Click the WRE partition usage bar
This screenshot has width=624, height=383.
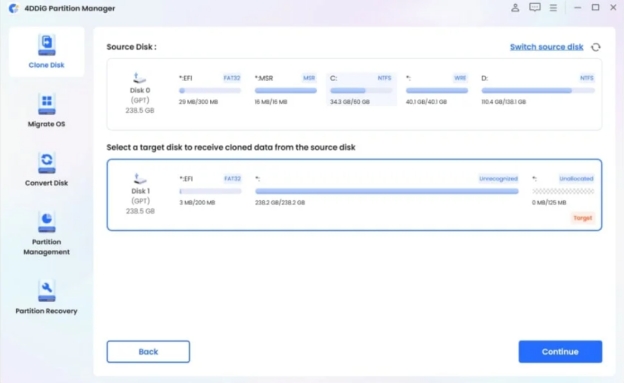point(437,91)
